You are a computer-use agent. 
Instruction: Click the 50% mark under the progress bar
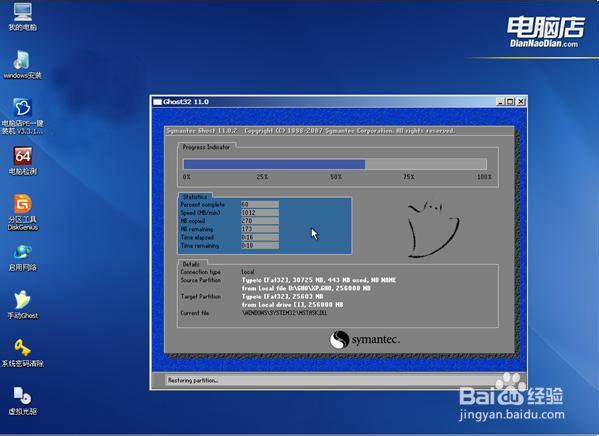point(336,177)
